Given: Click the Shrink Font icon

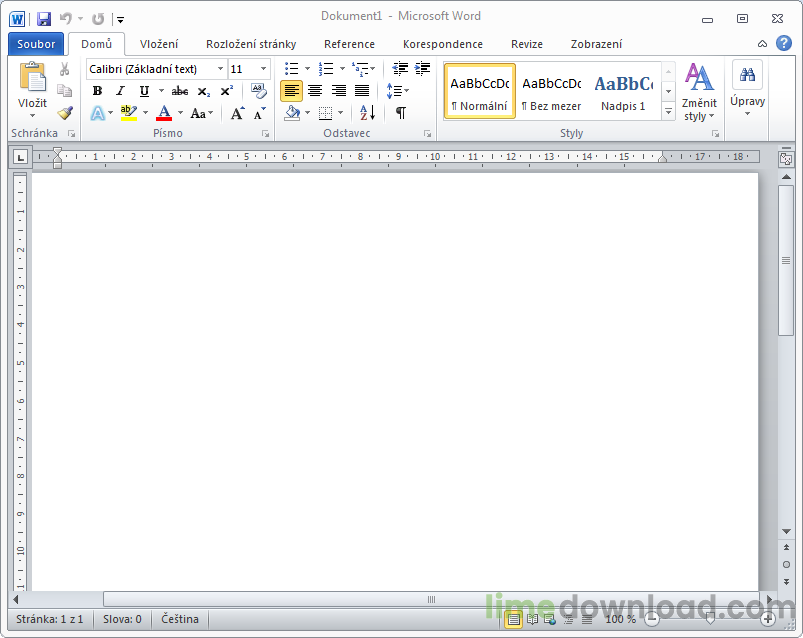Looking at the screenshot, I should [260, 113].
